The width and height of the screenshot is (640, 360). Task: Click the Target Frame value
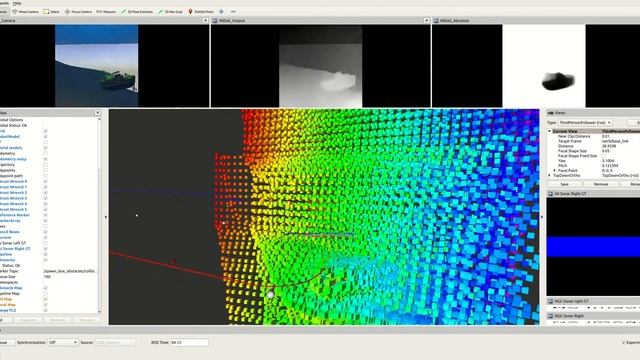click(x=615, y=141)
